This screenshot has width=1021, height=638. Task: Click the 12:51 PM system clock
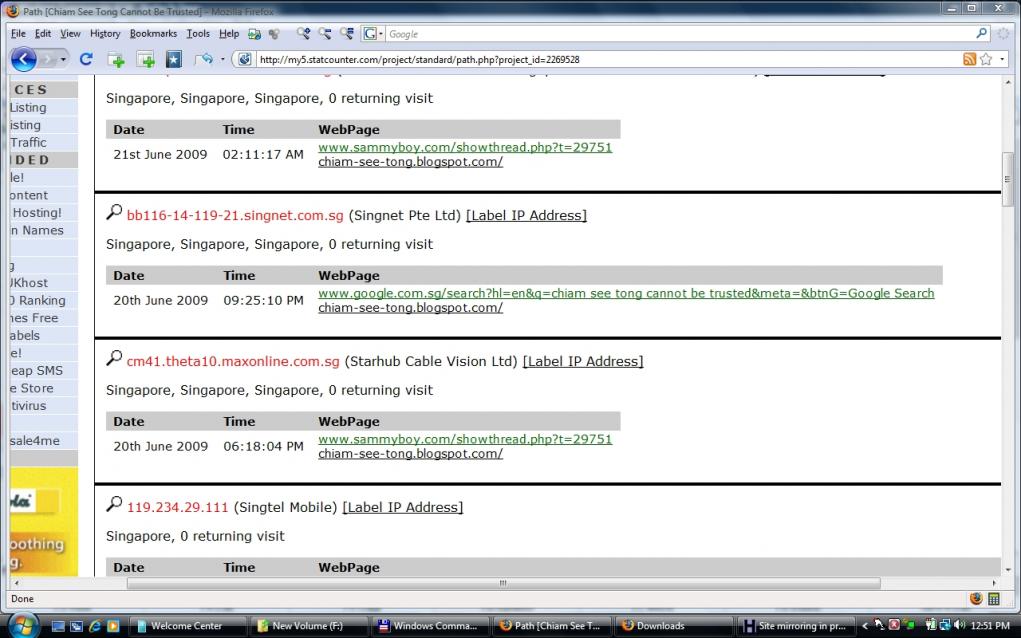click(x=990, y=626)
